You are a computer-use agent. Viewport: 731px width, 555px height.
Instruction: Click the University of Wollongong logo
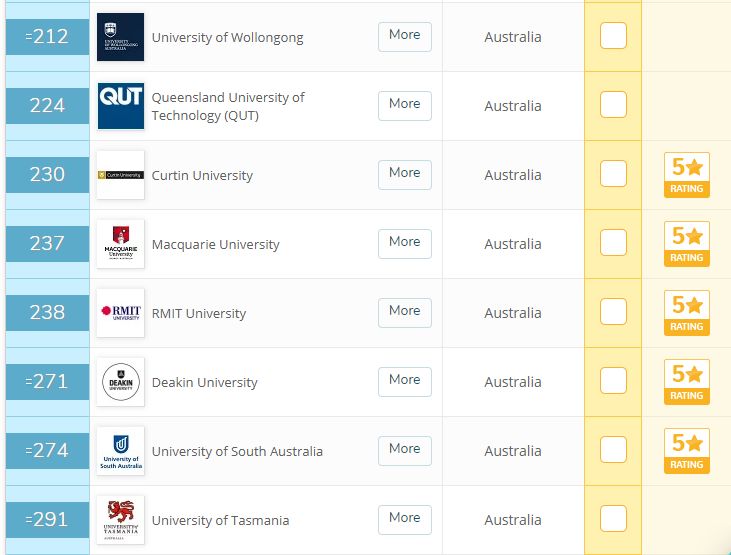120,37
